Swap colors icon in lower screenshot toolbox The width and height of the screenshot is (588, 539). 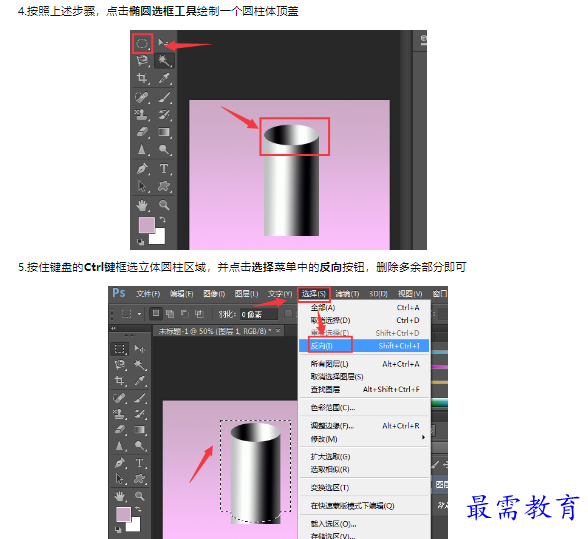click(138, 509)
